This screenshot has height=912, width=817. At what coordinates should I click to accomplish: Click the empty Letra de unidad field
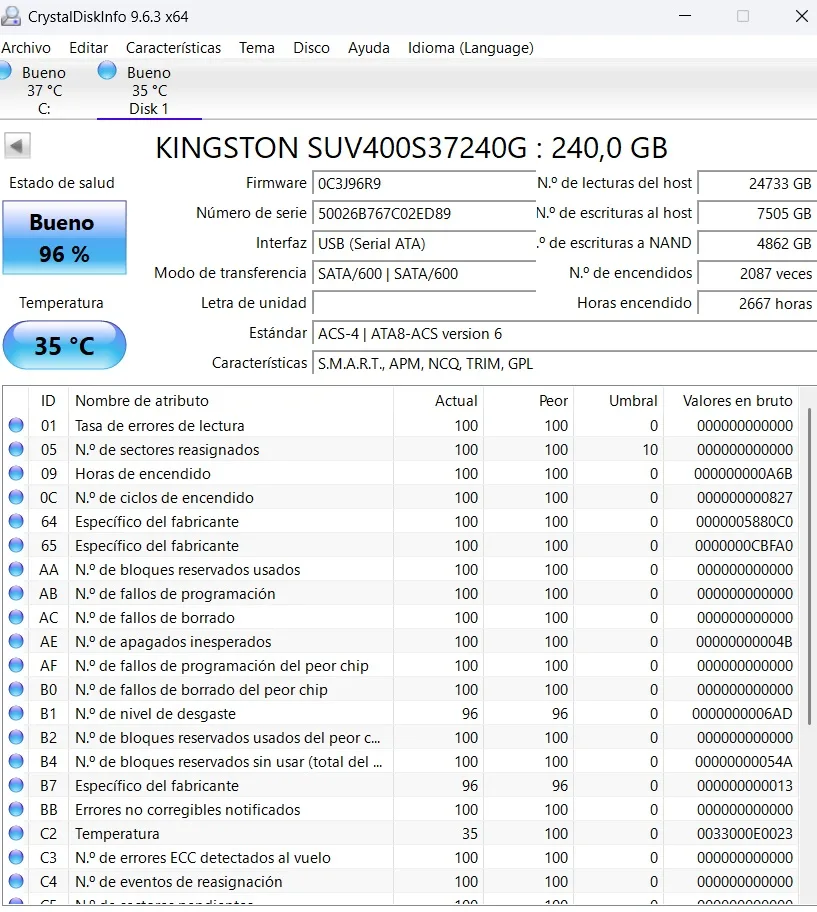tap(423, 303)
